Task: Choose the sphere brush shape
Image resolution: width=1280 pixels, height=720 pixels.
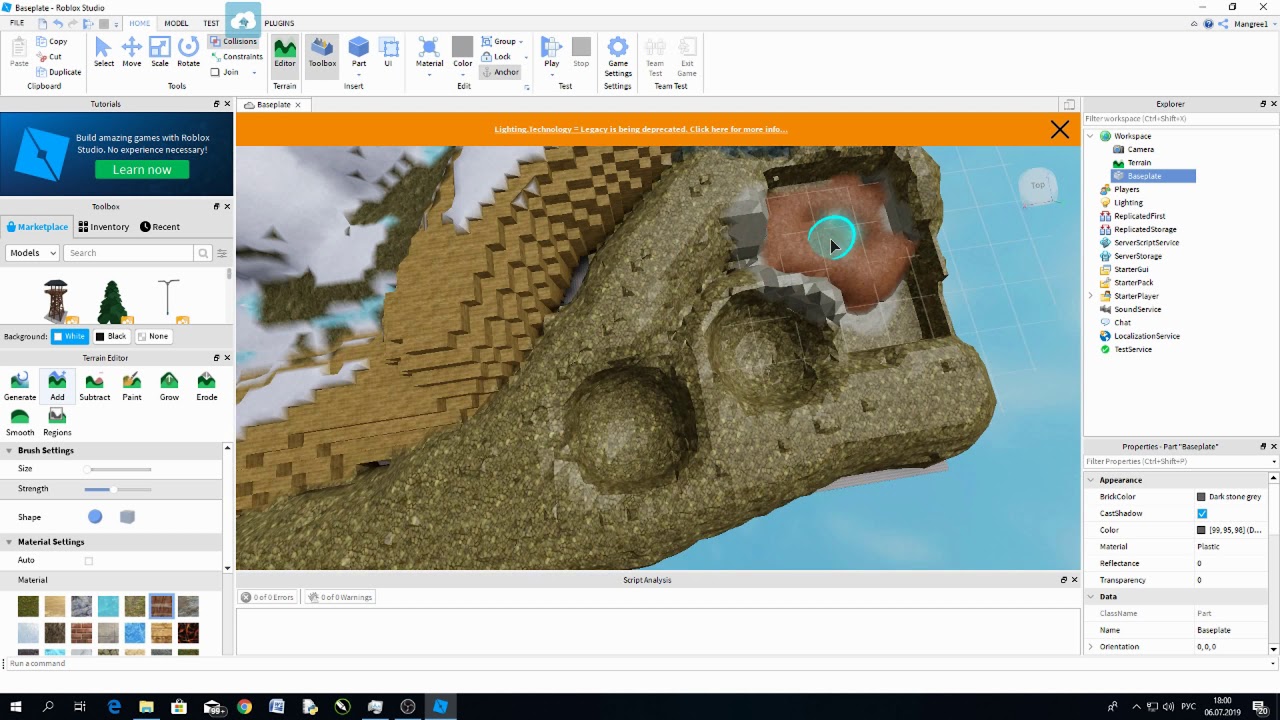Action: point(95,517)
